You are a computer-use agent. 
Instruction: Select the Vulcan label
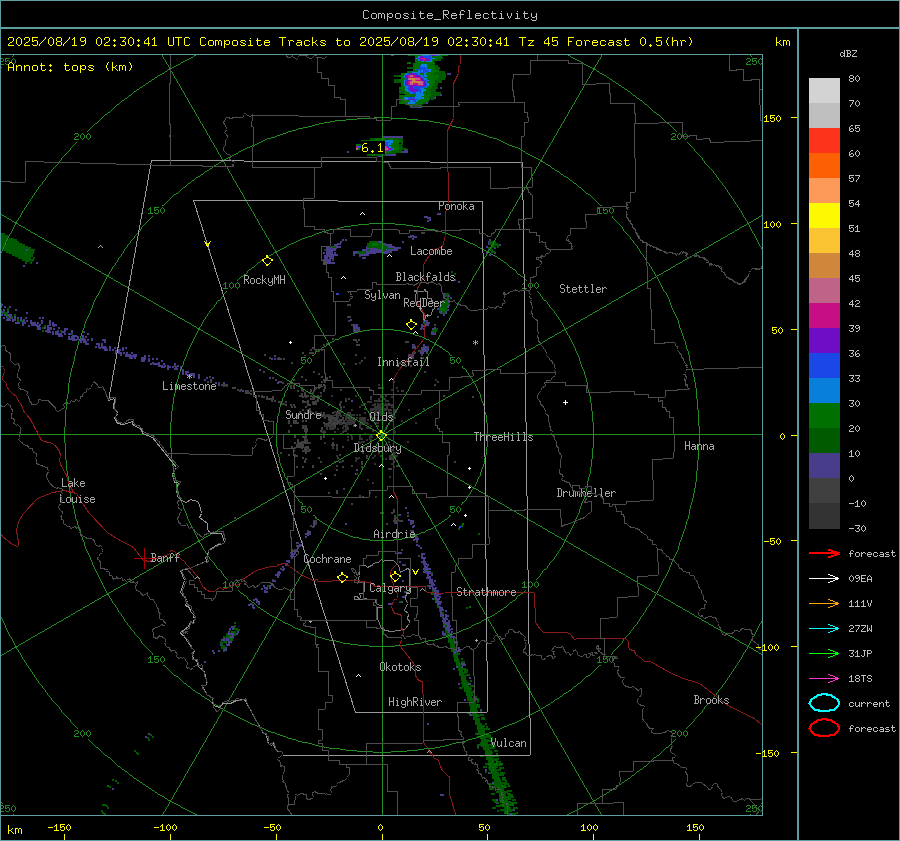pos(508,743)
